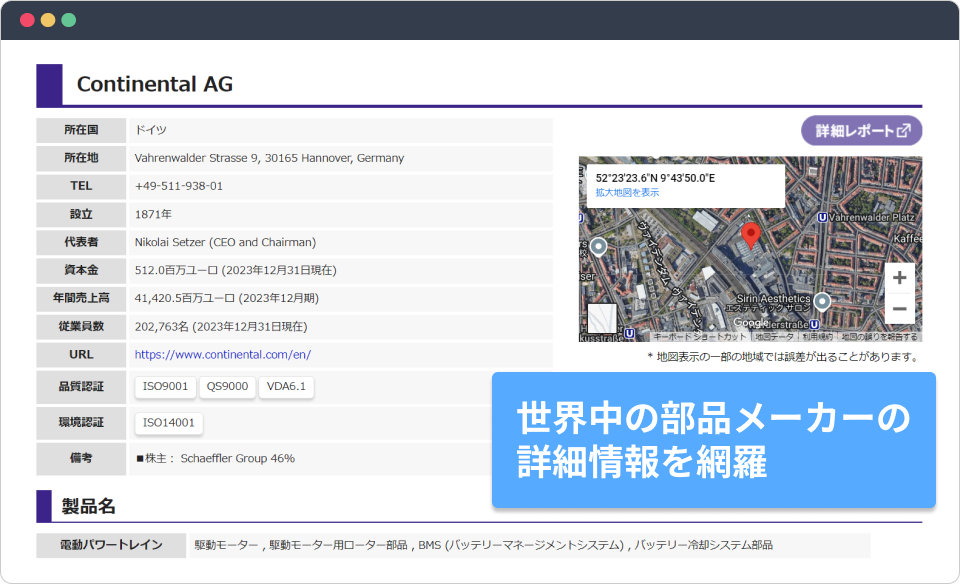960x584 pixels.
Task: Open the 詳細レポート detail report
Action: point(861,131)
